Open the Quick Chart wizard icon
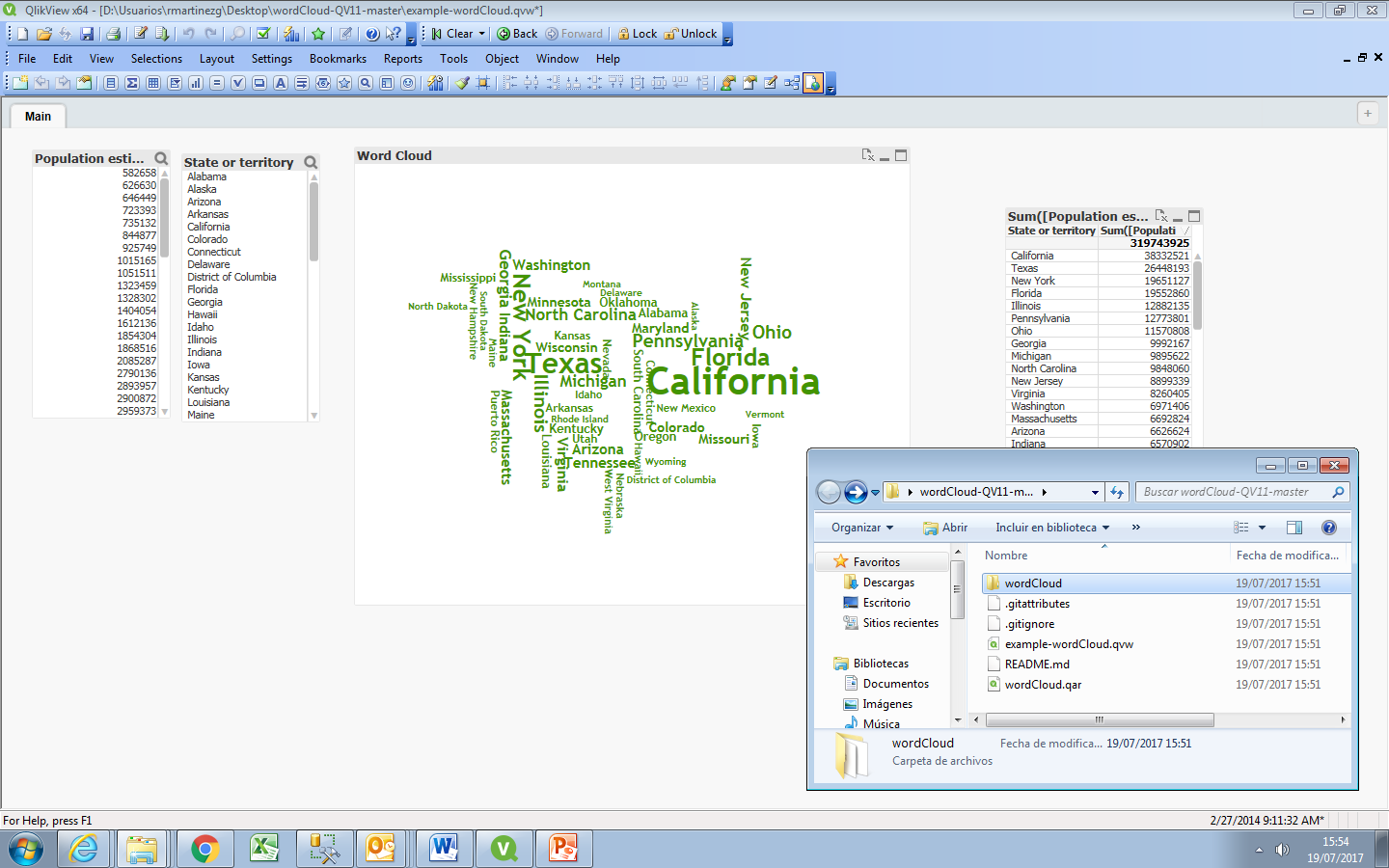 tap(291, 34)
